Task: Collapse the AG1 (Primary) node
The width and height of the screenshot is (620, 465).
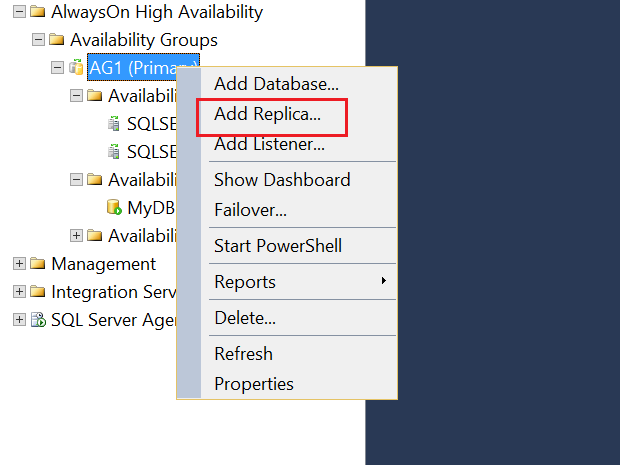Action: tap(57, 68)
